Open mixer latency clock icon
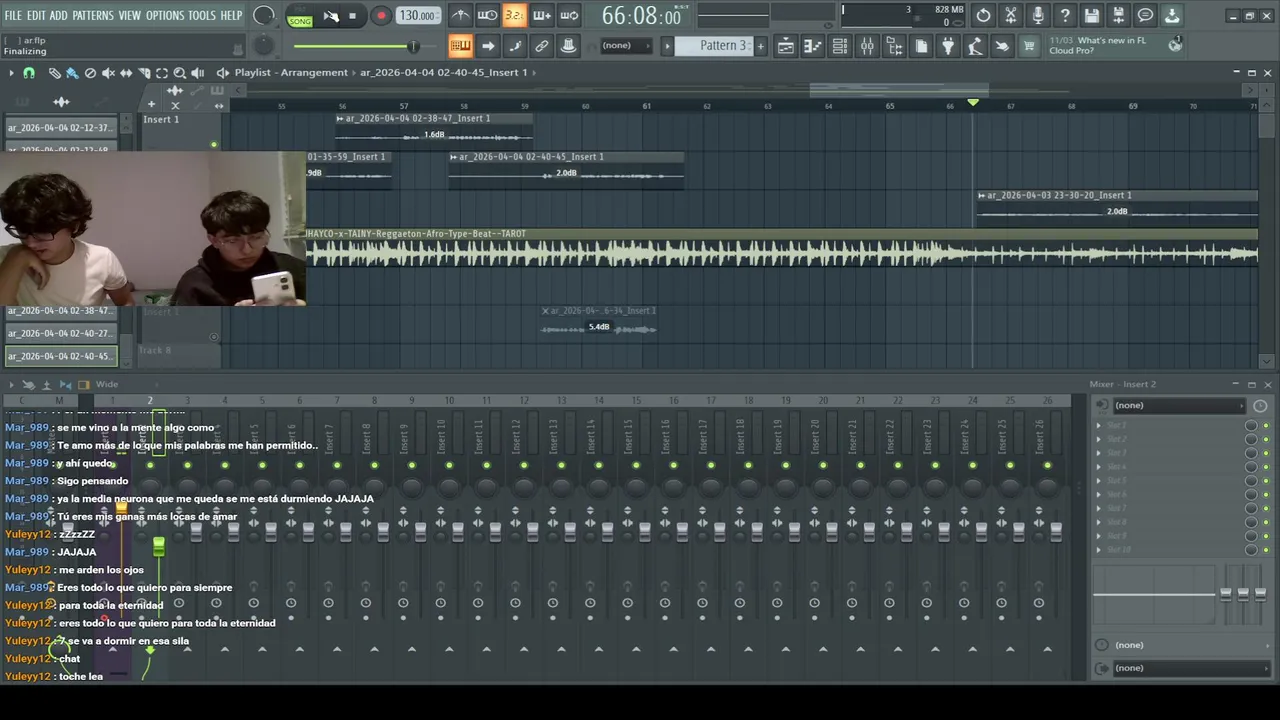Viewport: 1280px width, 720px height. 1260,405
